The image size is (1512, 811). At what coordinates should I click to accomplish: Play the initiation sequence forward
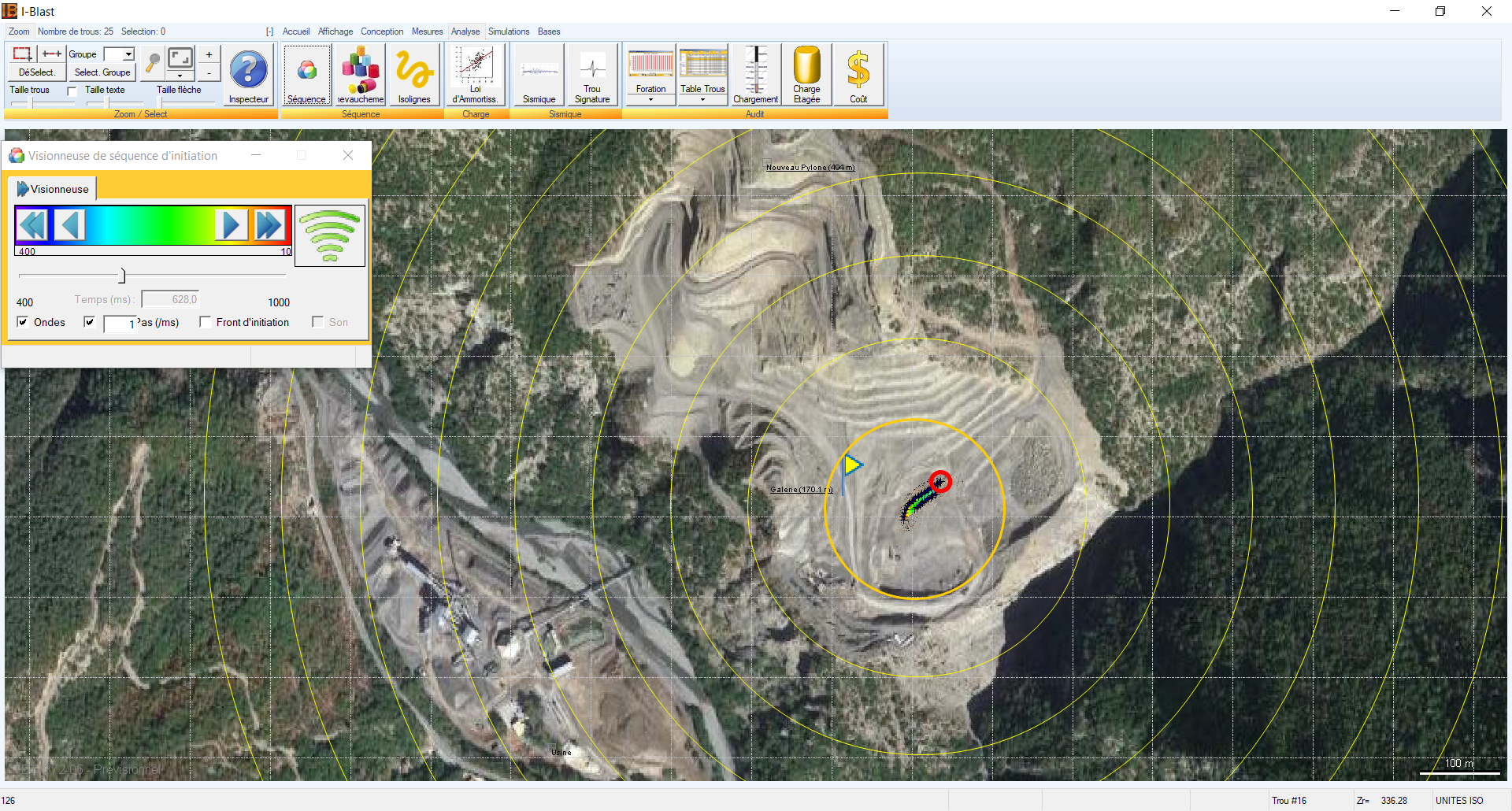232,225
